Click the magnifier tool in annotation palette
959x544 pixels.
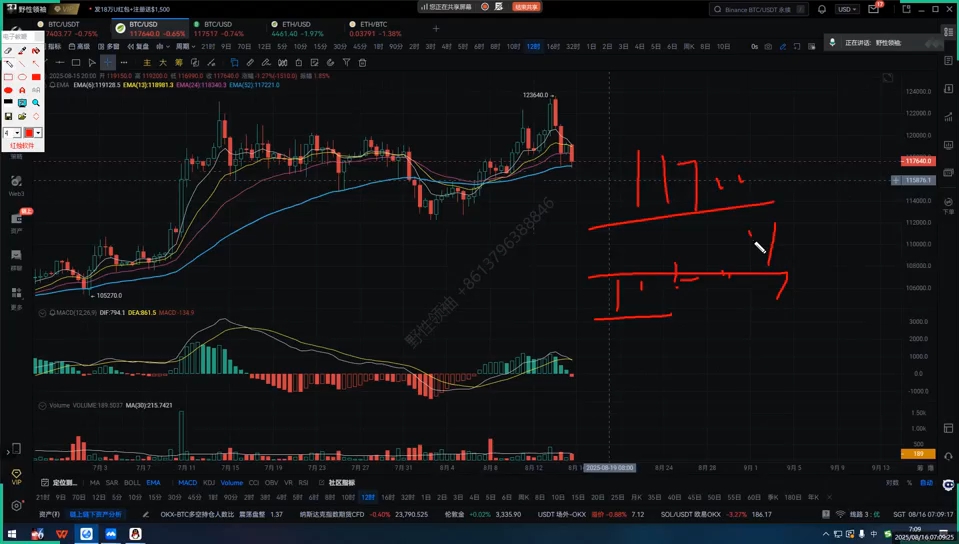pyautogui.click(x=36, y=103)
